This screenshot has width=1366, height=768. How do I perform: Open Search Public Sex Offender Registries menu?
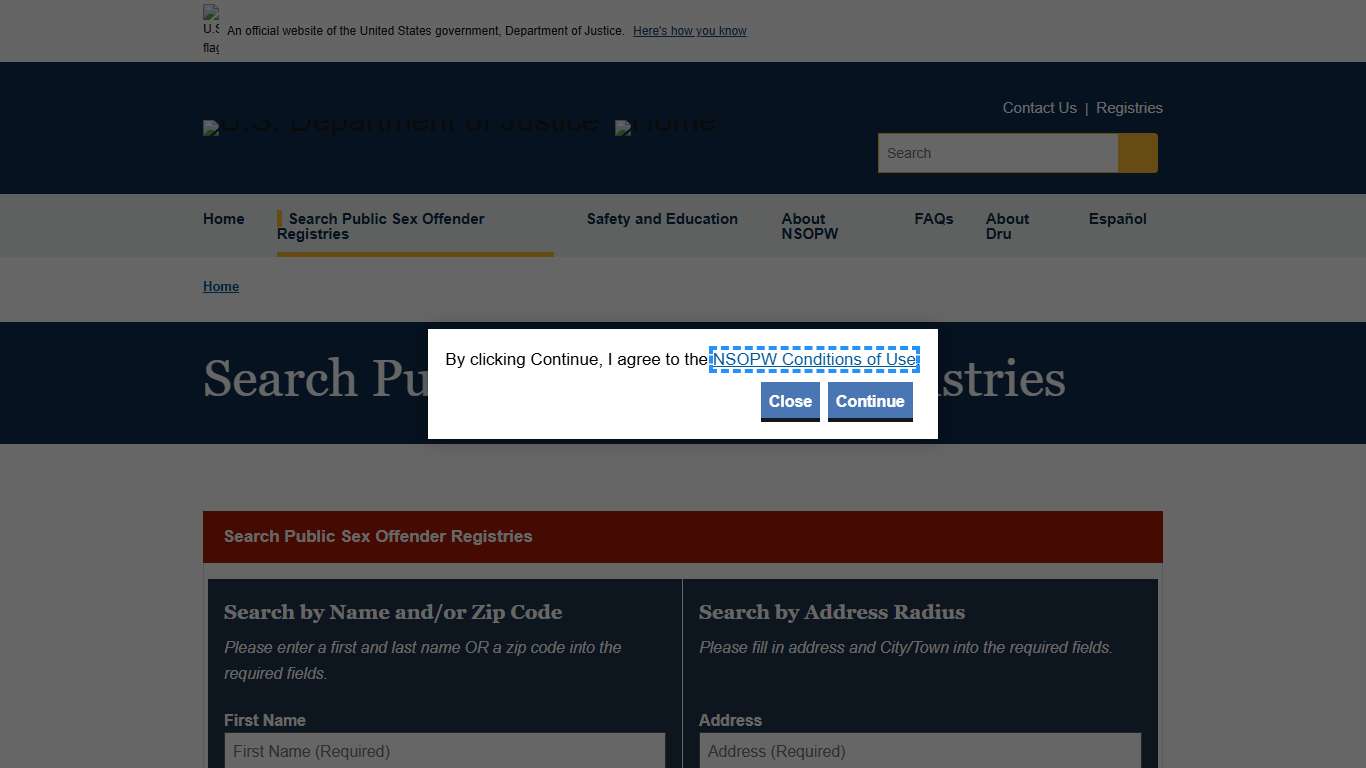(385, 226)
